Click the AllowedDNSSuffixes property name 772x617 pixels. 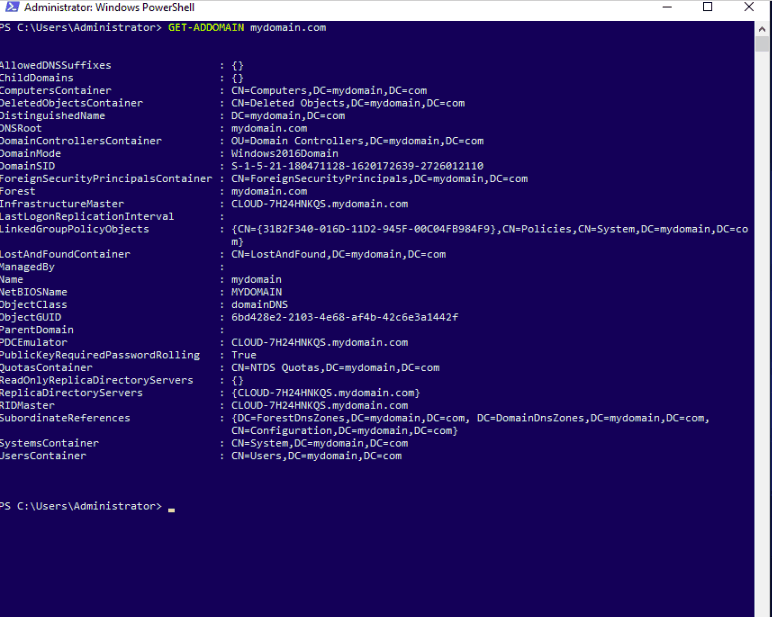[56, 65]
